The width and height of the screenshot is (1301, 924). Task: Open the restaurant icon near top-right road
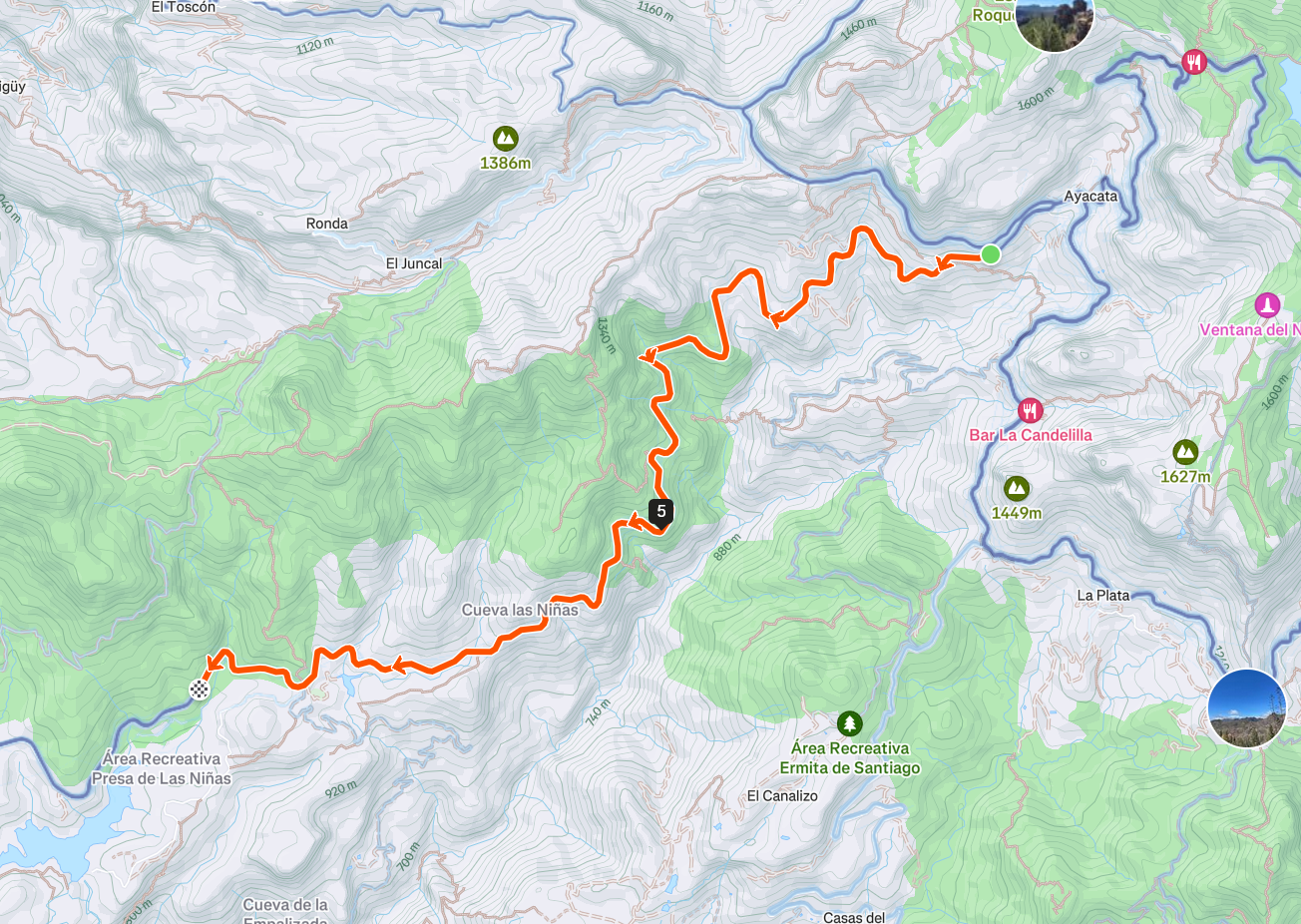(x=1194, y=63)
